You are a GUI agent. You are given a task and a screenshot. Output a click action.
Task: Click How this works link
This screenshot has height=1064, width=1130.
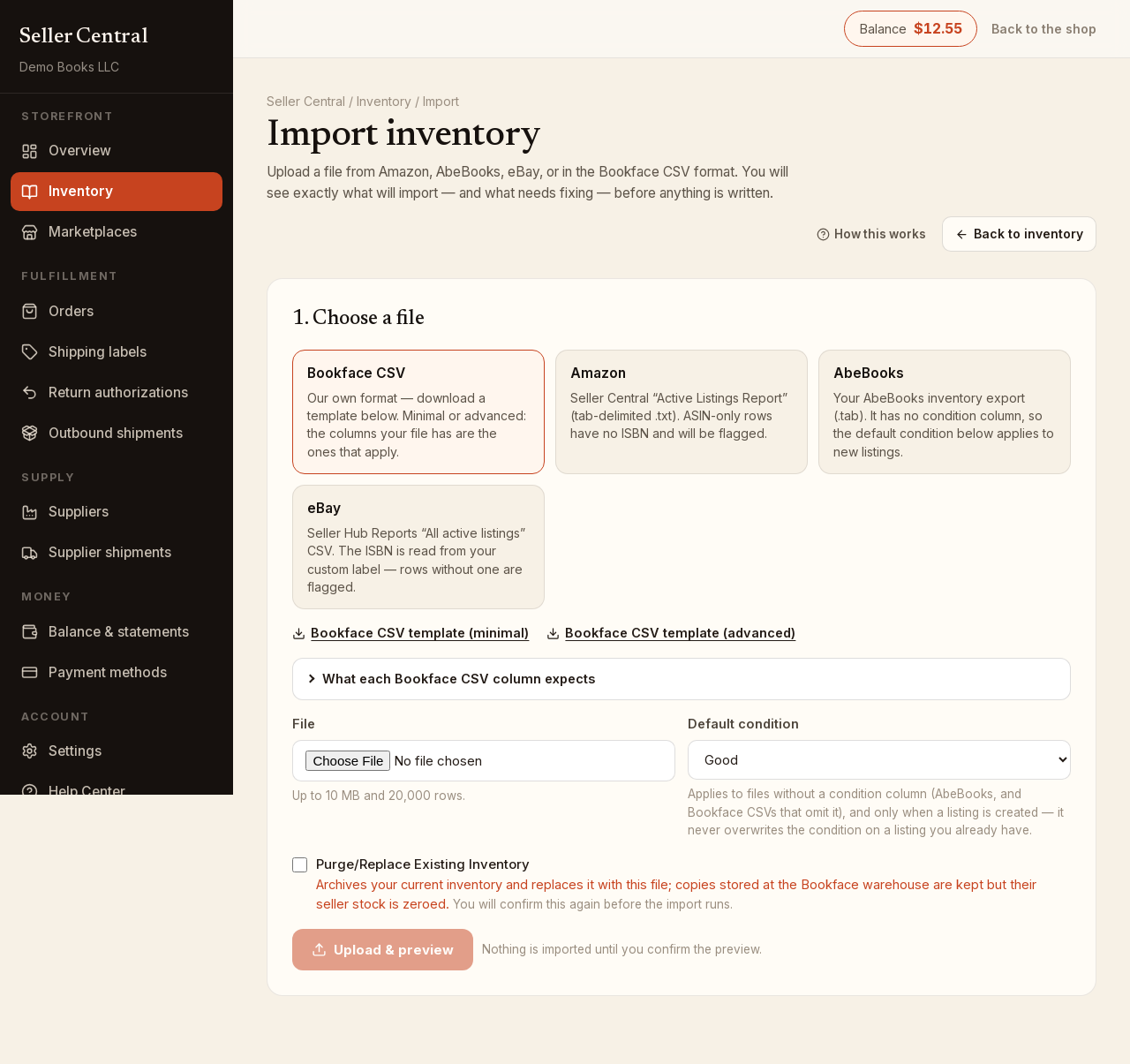871,235
